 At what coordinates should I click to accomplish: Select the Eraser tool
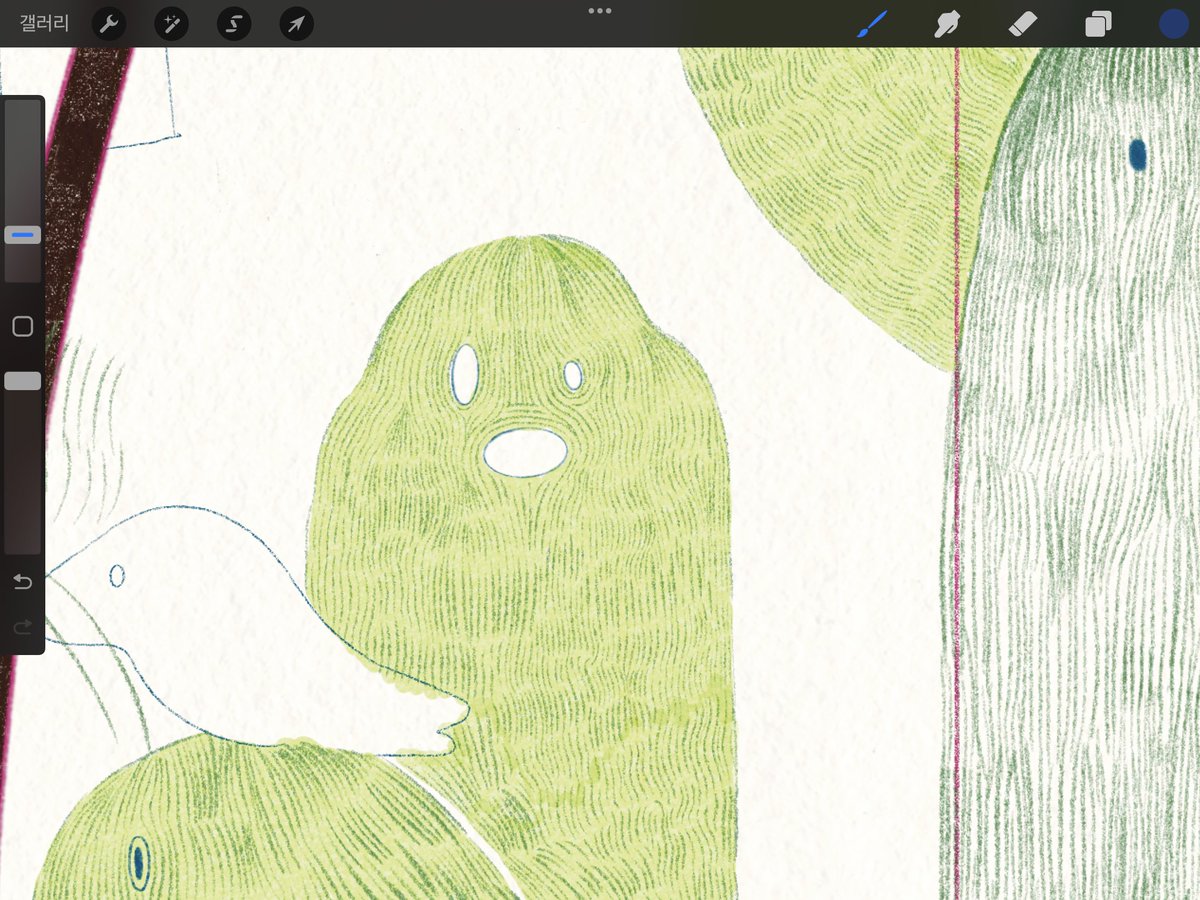(1023, 24)
